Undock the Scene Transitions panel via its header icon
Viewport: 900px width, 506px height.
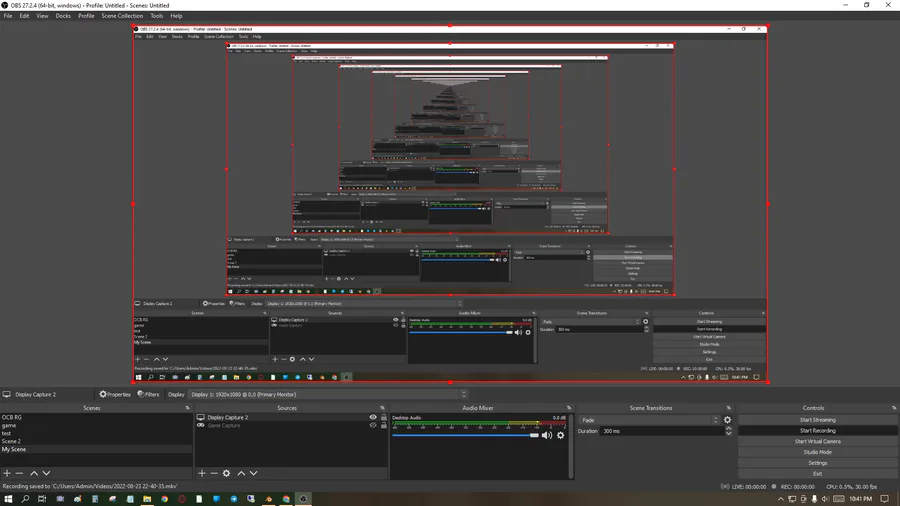coord(729,408)
